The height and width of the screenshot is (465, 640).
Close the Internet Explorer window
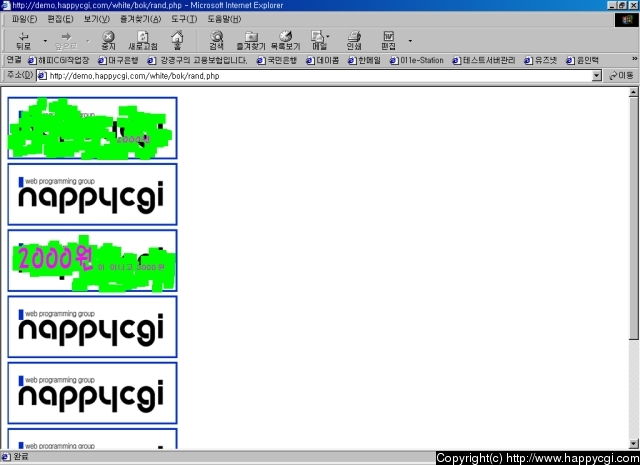point(633,5)
